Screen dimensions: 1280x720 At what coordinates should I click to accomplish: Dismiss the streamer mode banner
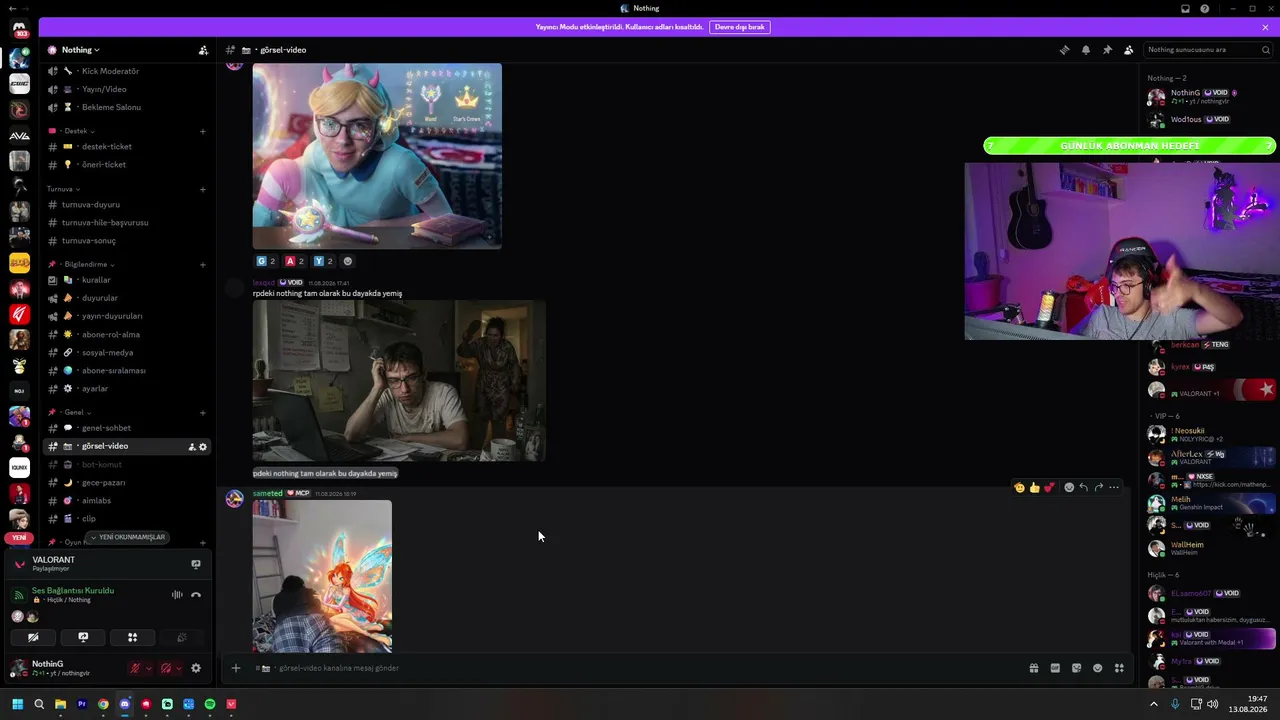click(x=1265, y=27)
